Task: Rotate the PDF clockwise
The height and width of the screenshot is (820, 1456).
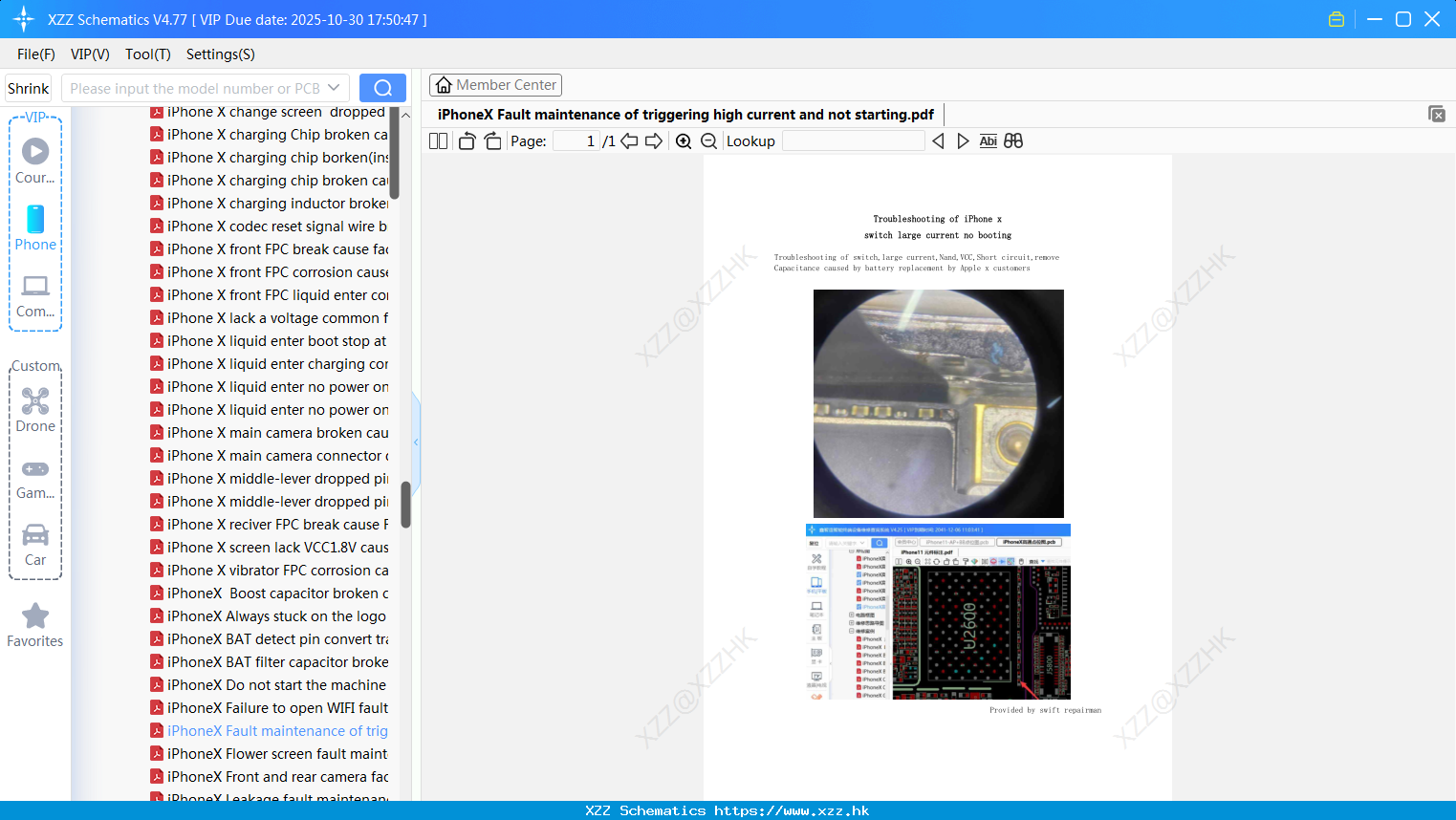Action: [492, 141]
